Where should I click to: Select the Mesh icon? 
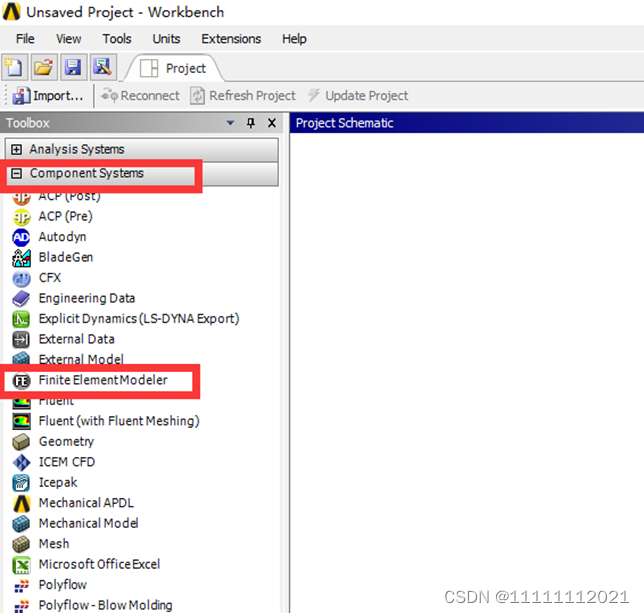[x=21, y=544]
